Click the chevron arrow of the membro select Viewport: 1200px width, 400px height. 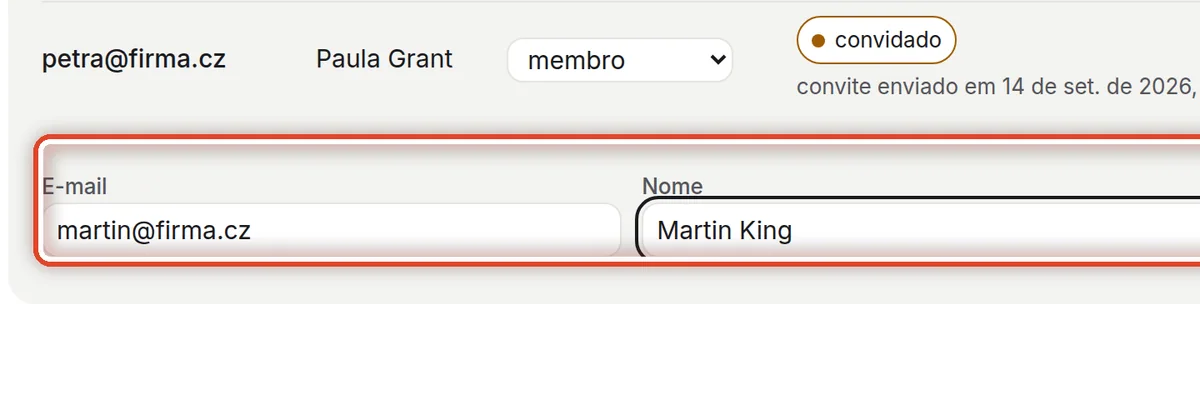tap(716, 60)
